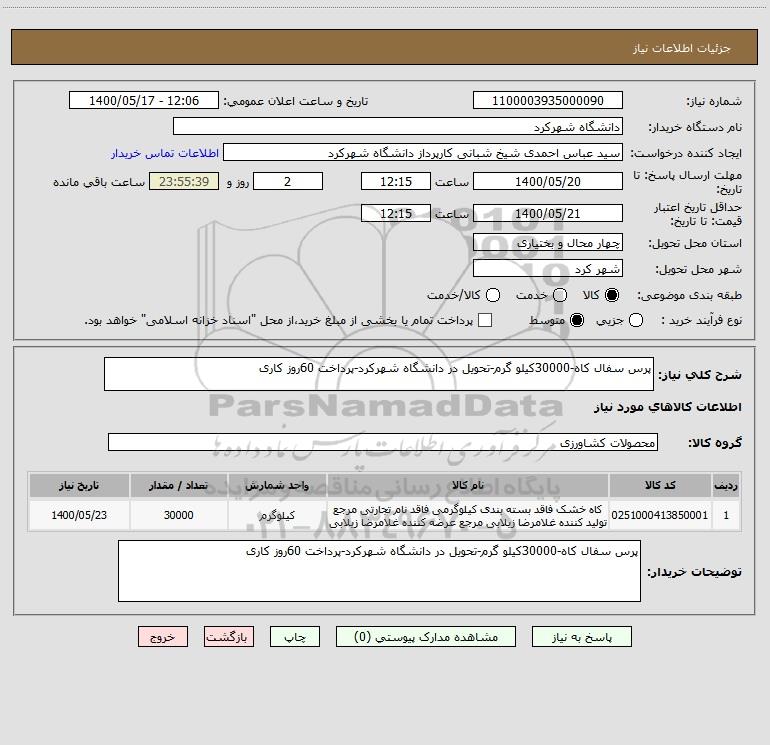The width and height of the screenshot is (770, 745).
Task: Click the واحد شمارش column header
Action: click(277, 485)
